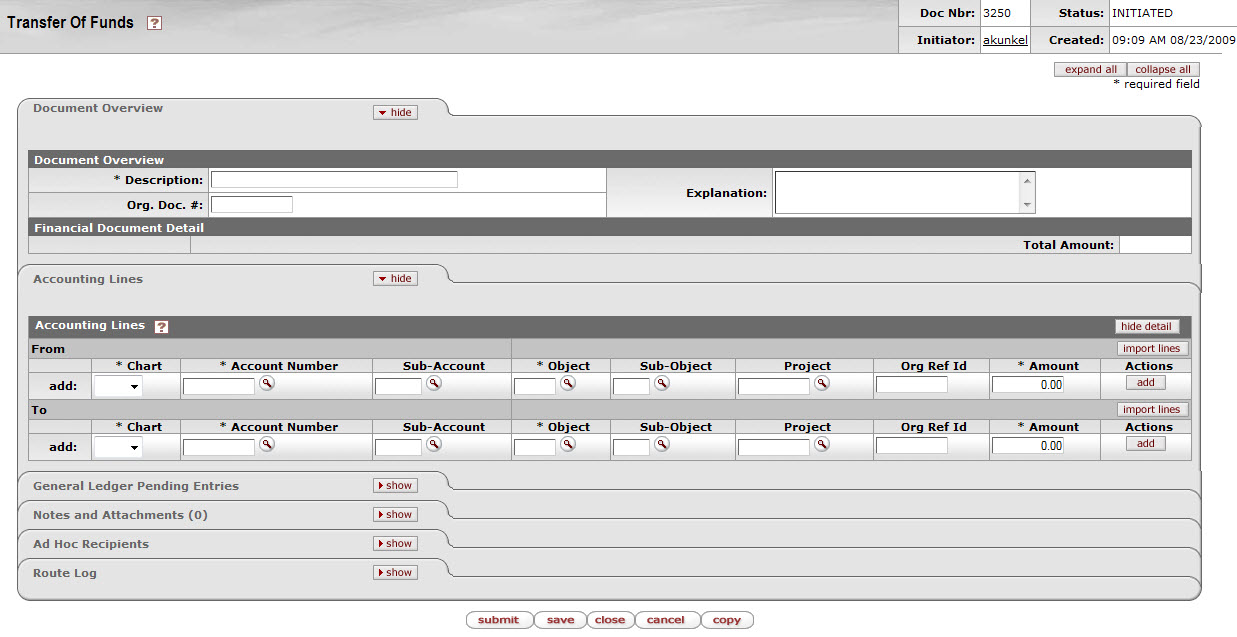Show the Route Log section
The width and height of the screenshot is (1237, 637).
(x=395, y=573)
